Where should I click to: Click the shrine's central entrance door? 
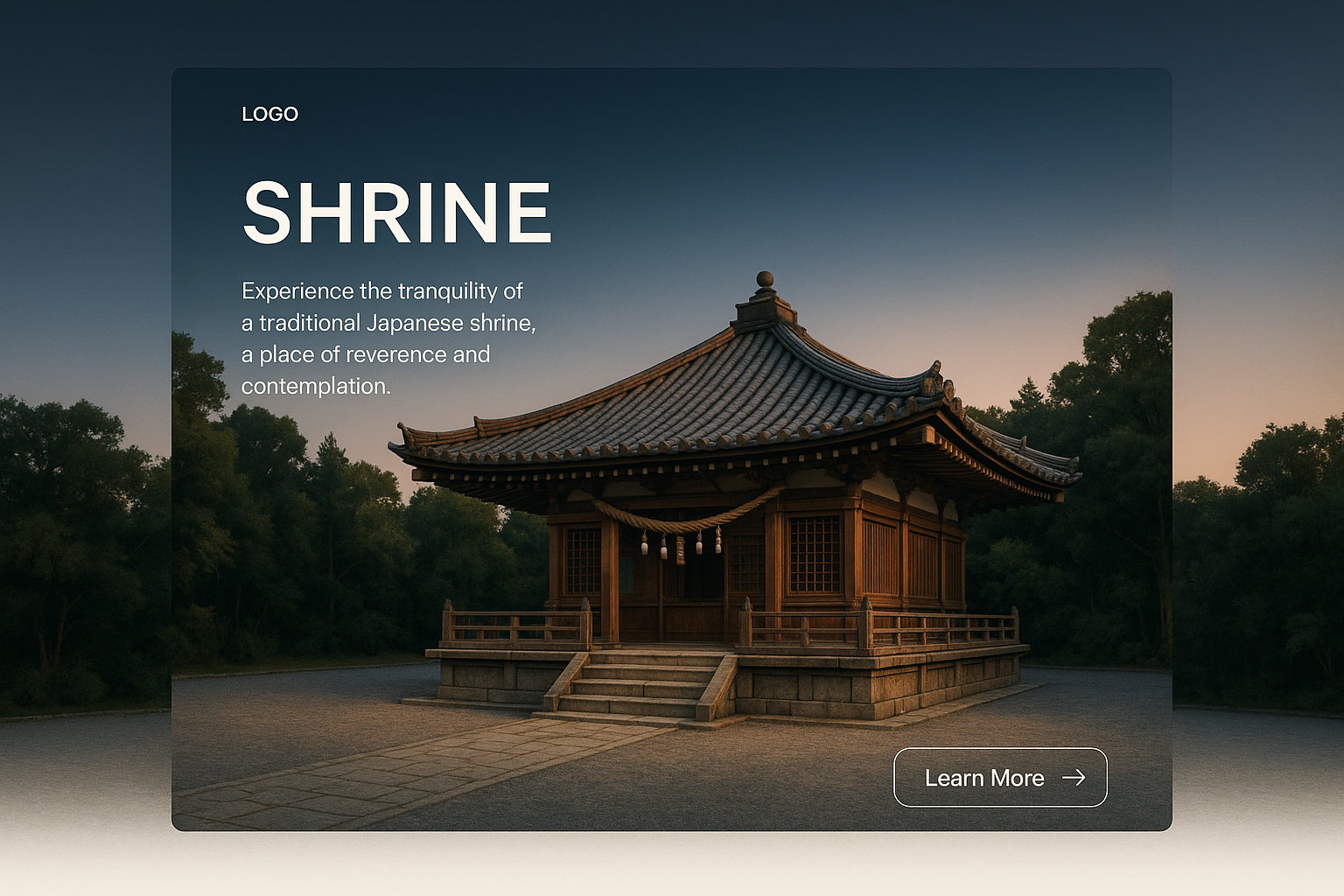pos(691,595)
